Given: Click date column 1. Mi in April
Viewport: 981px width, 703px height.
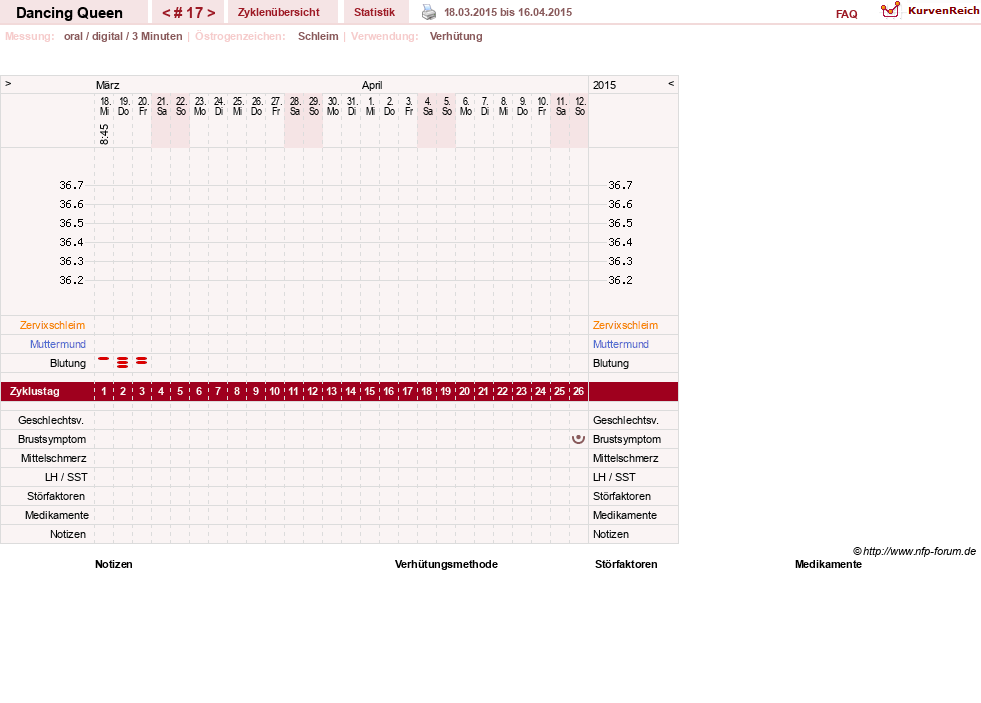Looking at the screenshot, I should coord(370,106).
